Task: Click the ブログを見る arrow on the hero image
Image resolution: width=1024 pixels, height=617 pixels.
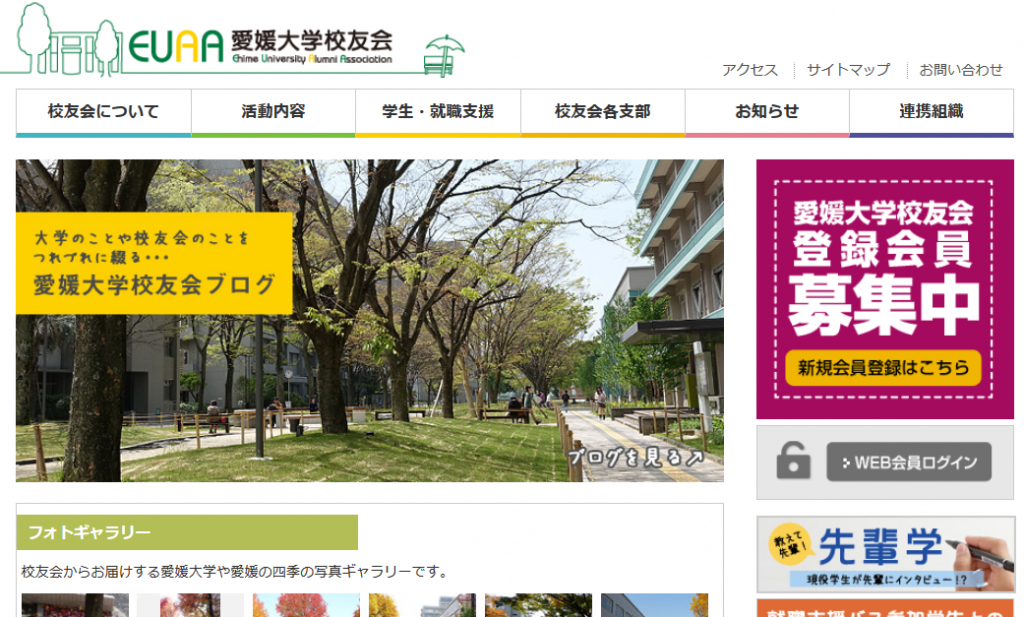Action: pyautogui.click(x=636, y=457)
